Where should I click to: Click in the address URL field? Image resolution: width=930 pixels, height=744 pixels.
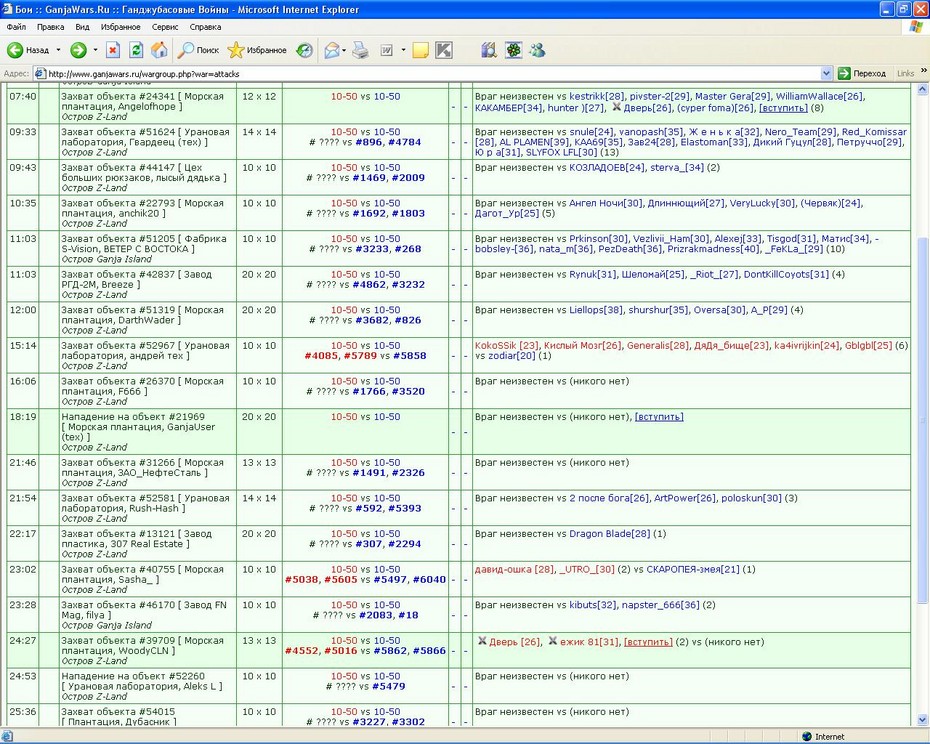point(427,74)
